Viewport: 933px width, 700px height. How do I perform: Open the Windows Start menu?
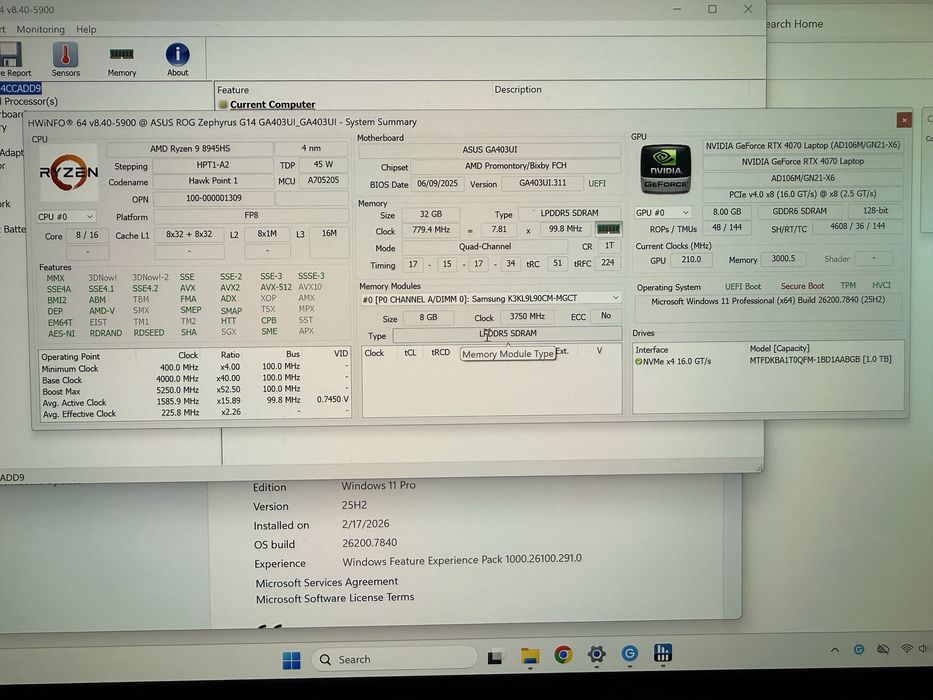(292, 660)
